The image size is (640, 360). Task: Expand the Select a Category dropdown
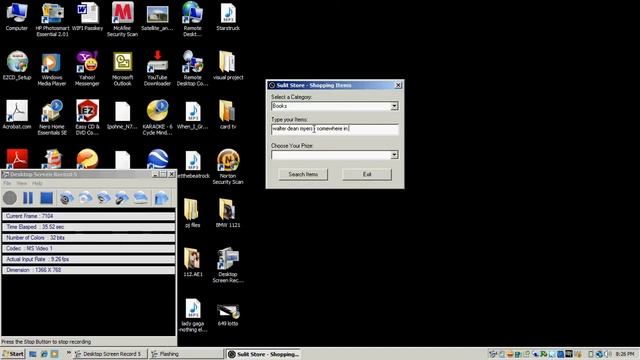pos(394,106)
